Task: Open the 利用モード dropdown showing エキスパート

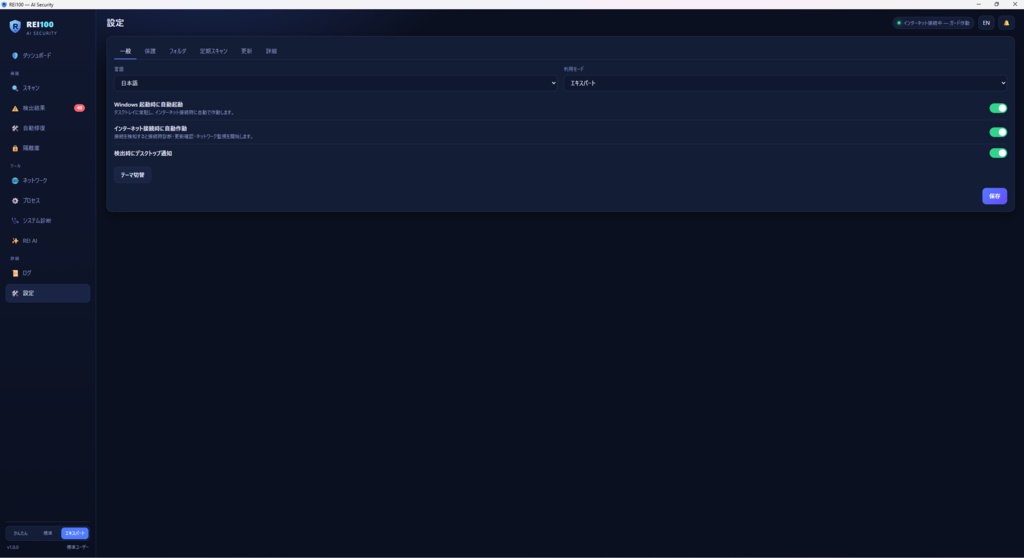Action: [x=786, y=83]
